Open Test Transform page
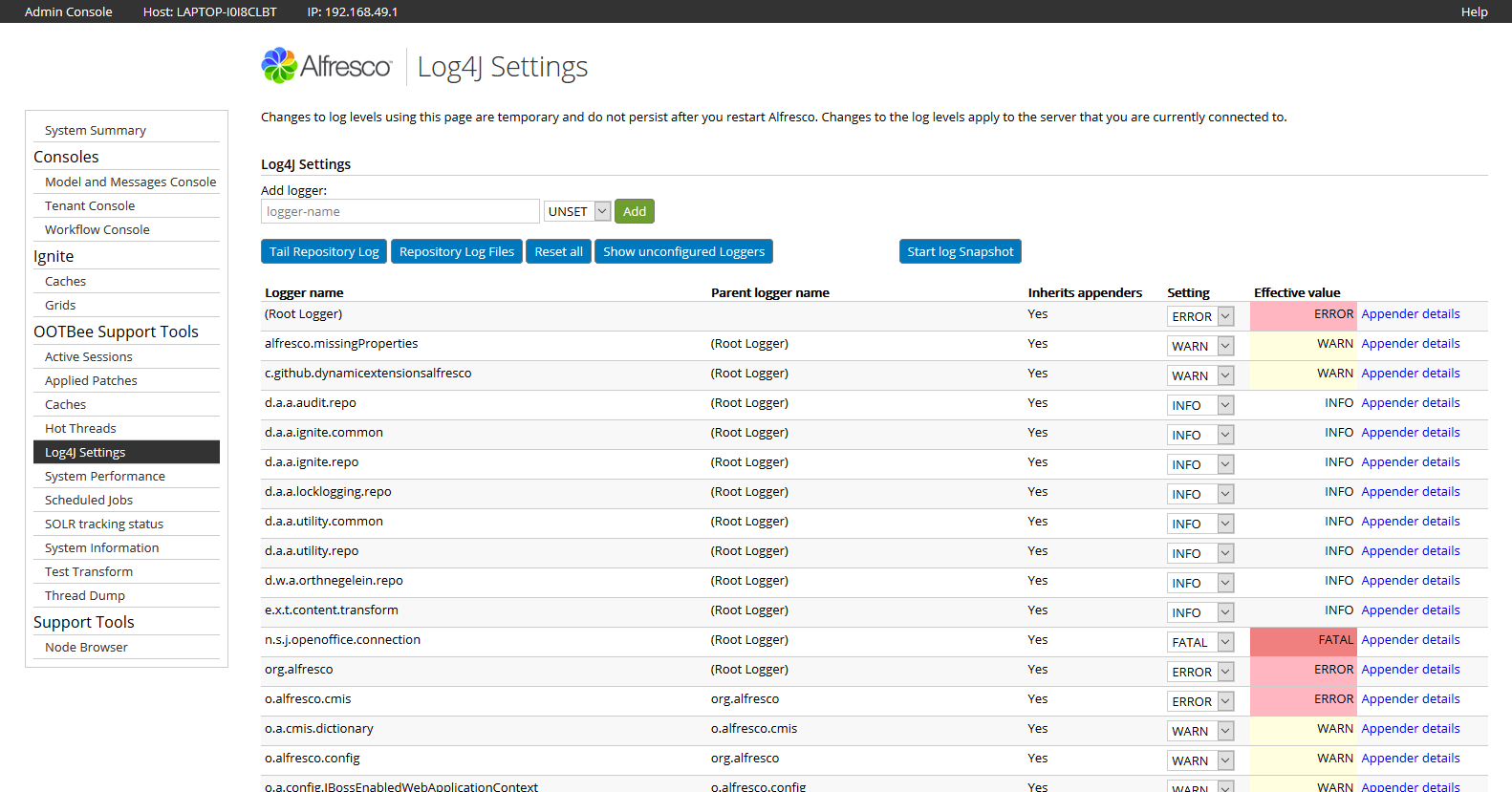 pos(89,571)
